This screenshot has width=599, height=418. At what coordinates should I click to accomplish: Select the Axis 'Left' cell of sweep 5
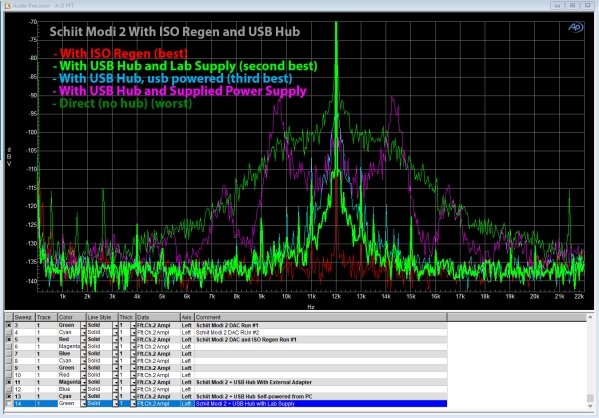click(187, 339)
